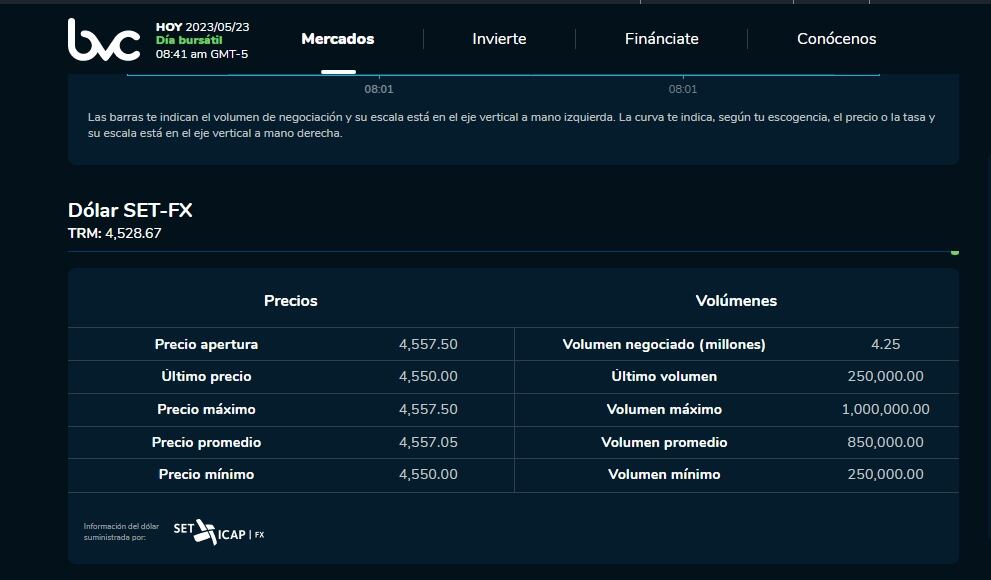This screenshot has width=991, height=580.
Task: Click the Precio apertura row
Action: (290, 343)
